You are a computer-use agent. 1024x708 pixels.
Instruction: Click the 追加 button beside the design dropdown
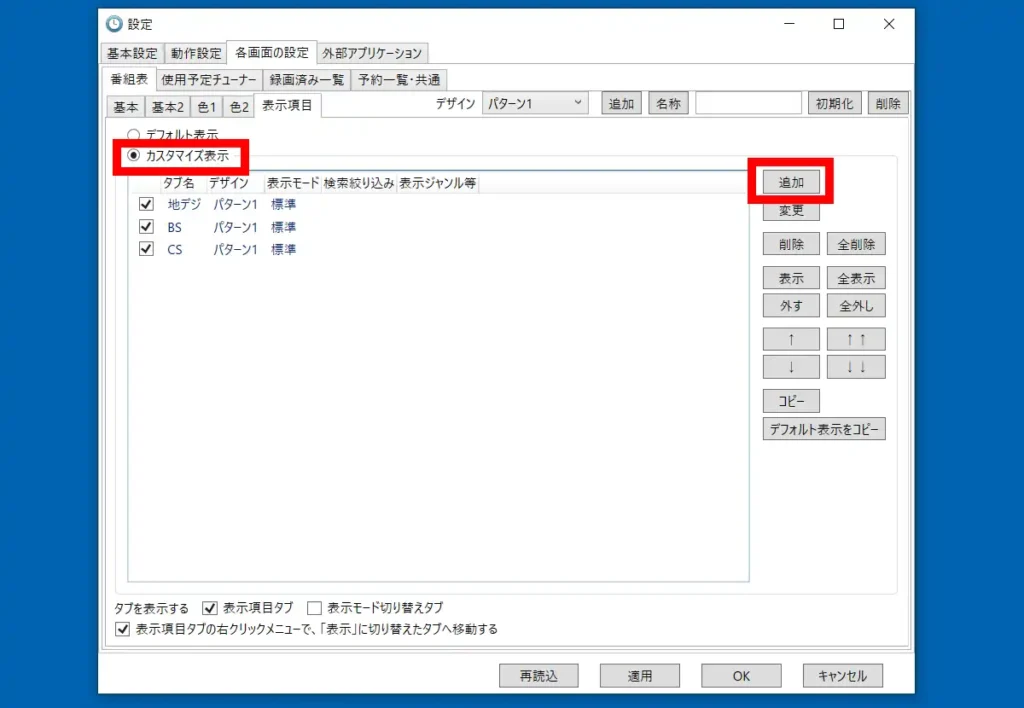[x=621, y=103]
